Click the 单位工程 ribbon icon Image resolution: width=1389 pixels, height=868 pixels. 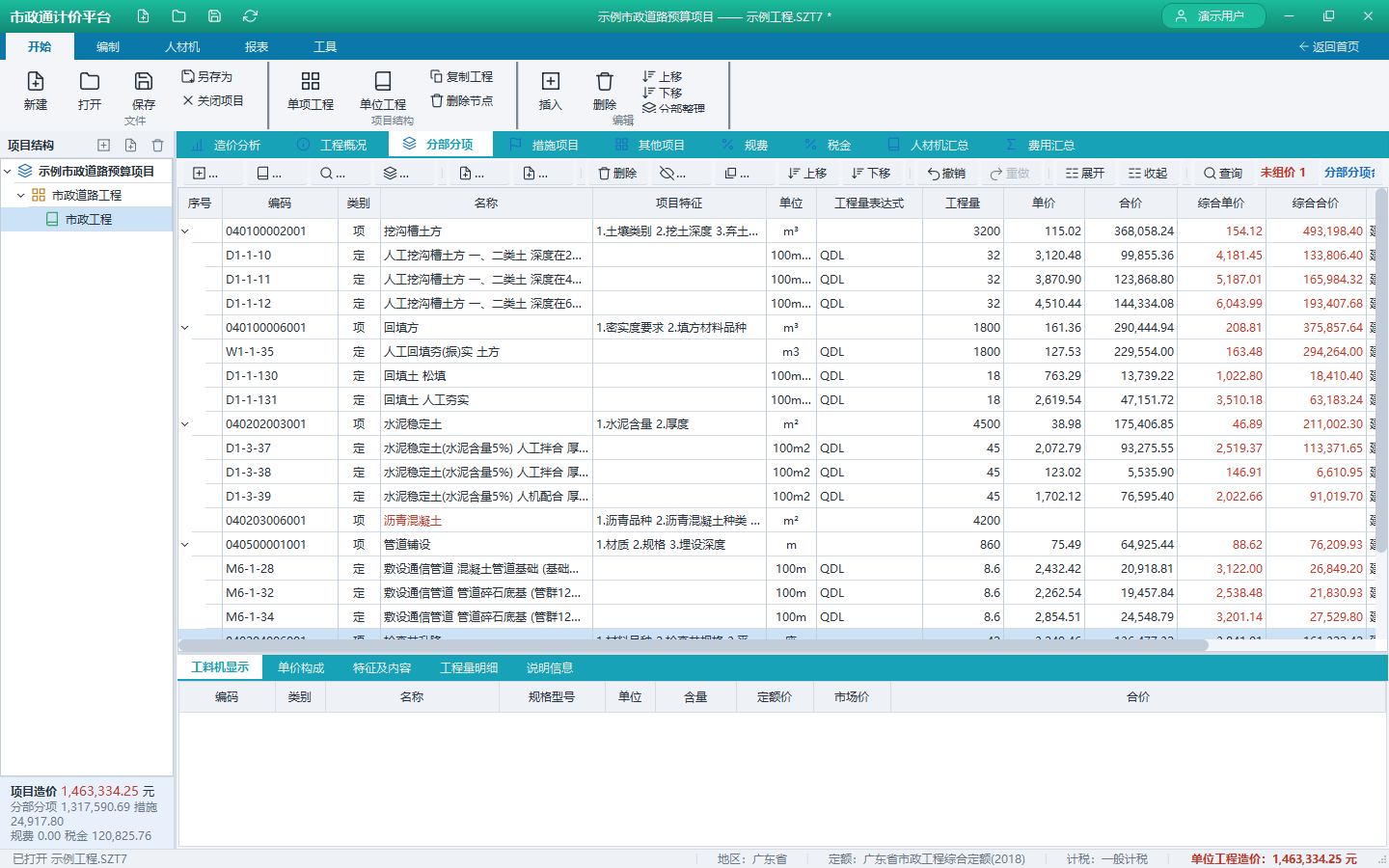pyautogui.click(x=383, y=82)
